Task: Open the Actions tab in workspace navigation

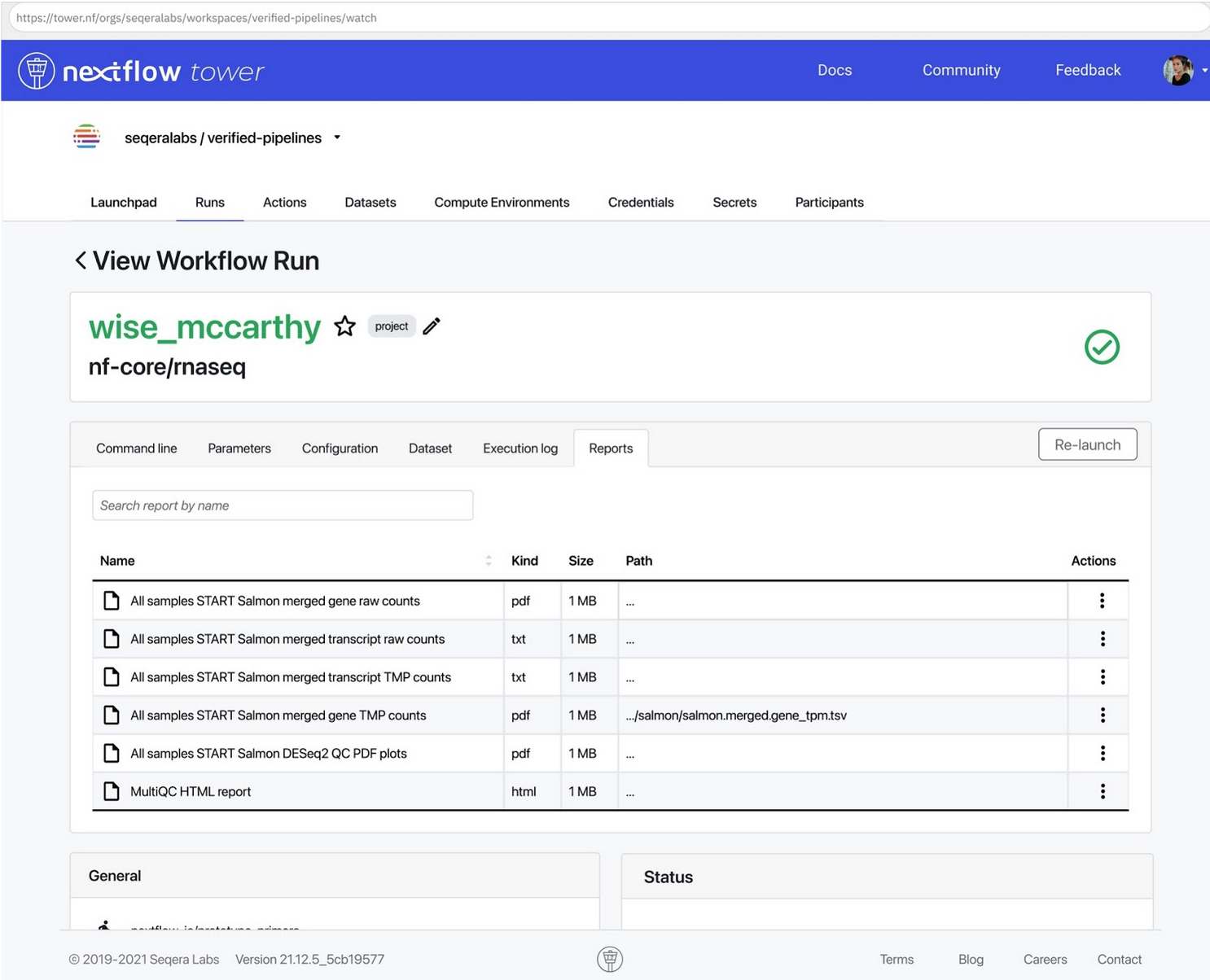Action: (x=285, y=203)
